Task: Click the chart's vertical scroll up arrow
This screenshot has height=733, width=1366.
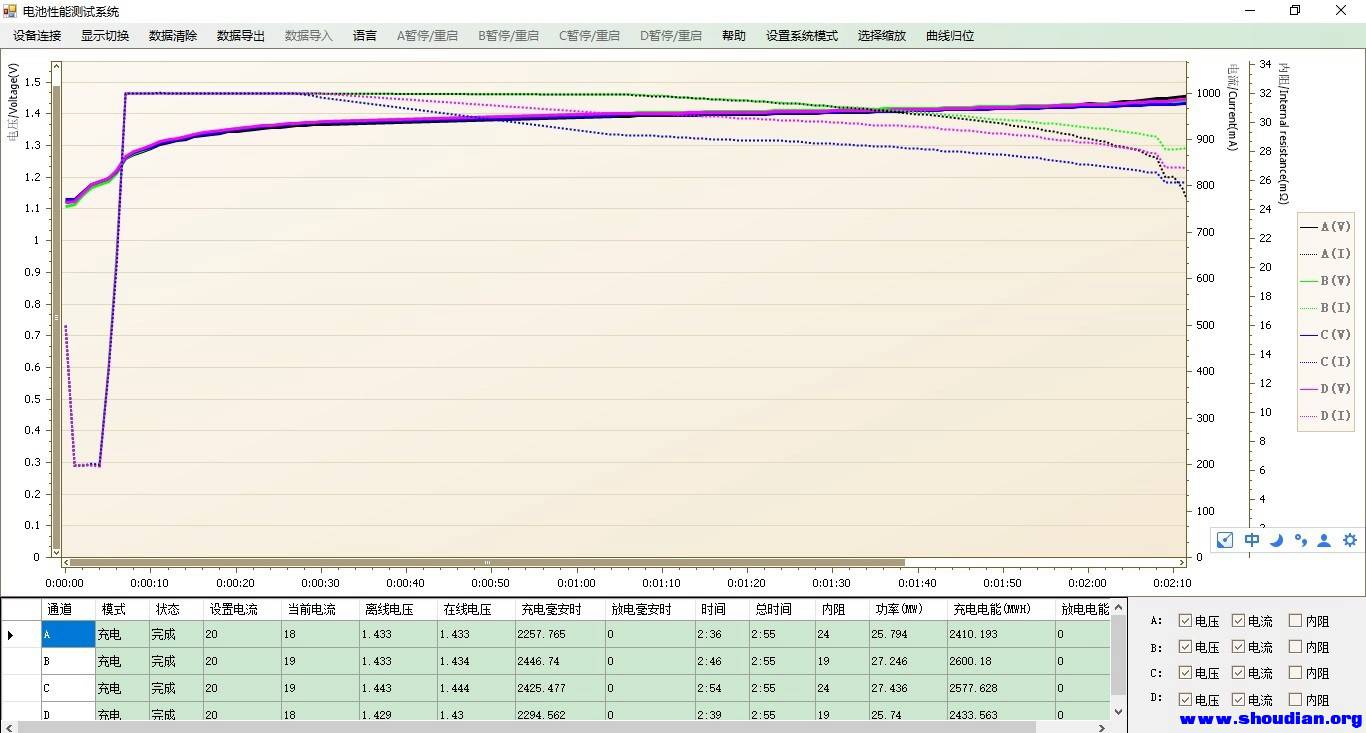Action: tap(56, 68)
